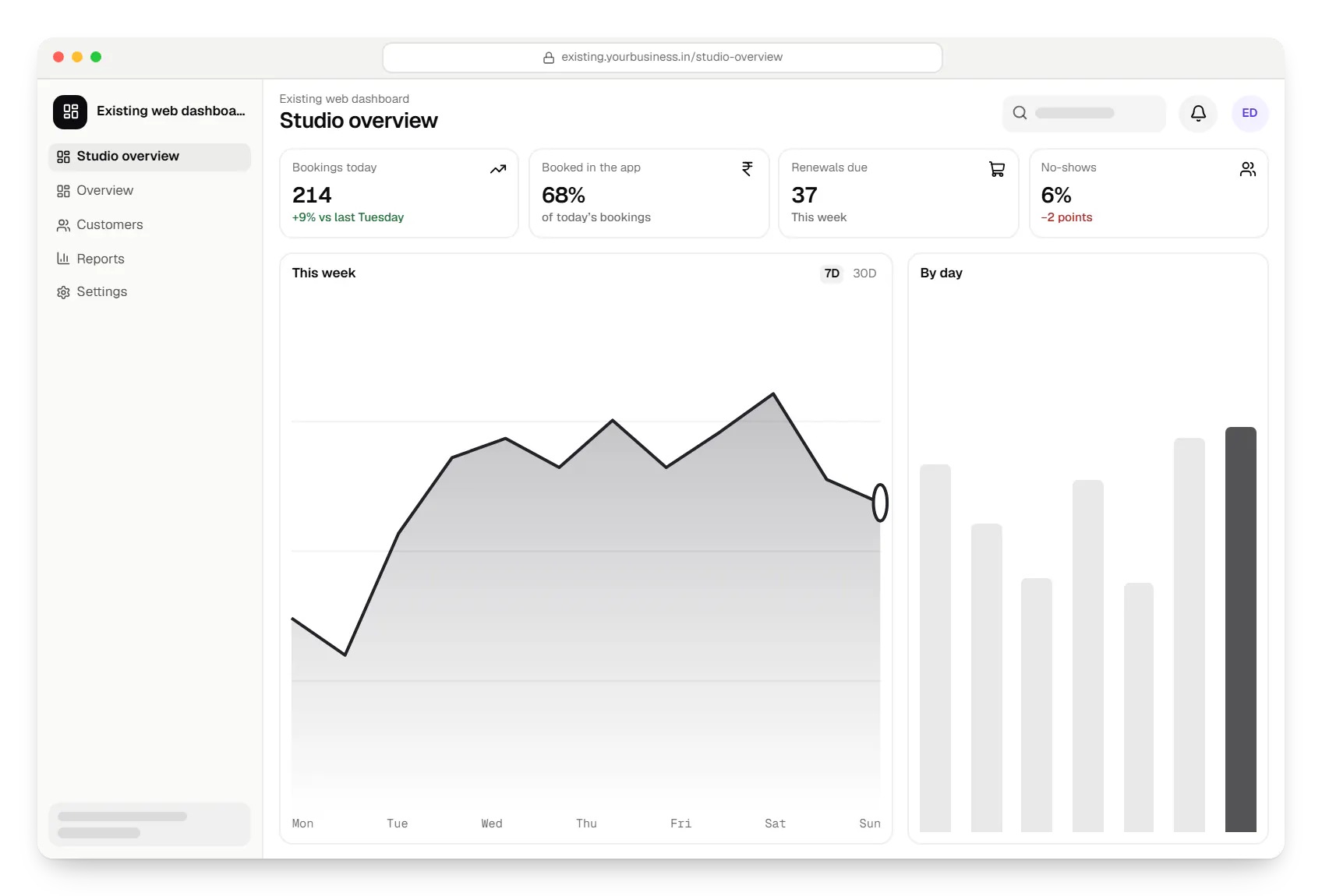Viewport: 1322px width, 896px height.
Task: Click the 'Existing web dashboard' breadcrumb text
Action: pyautogui.click(x=345, y=99)
